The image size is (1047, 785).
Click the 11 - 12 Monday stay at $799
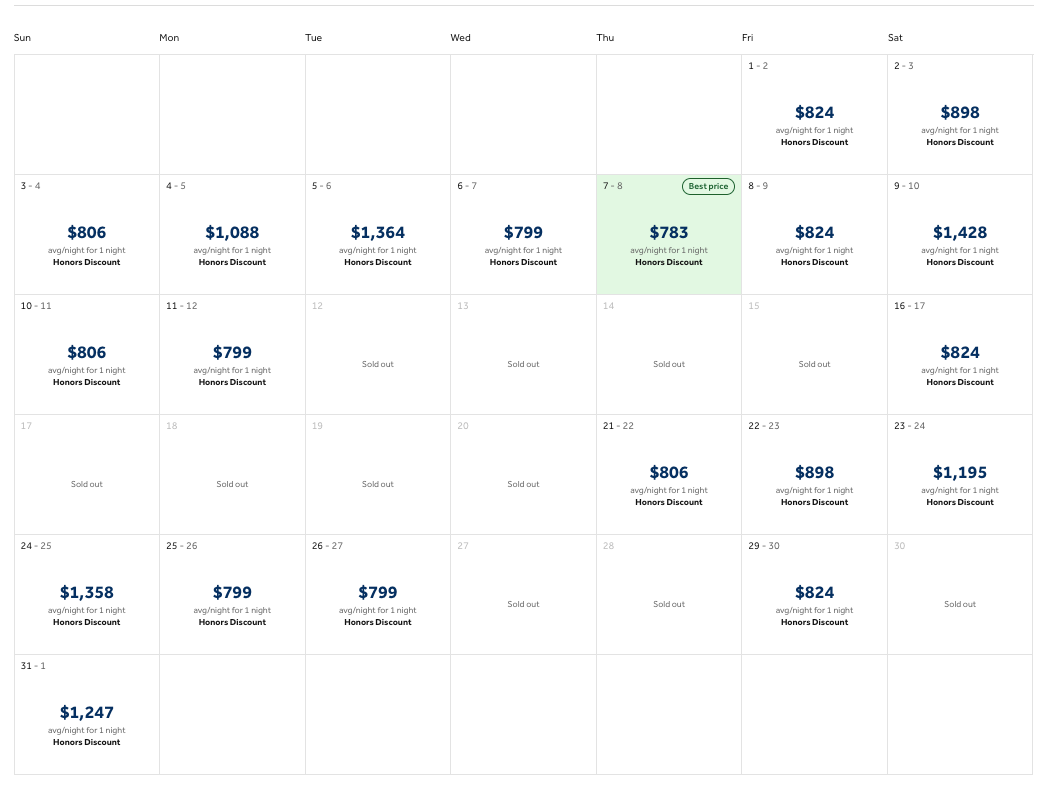[232, 354]
